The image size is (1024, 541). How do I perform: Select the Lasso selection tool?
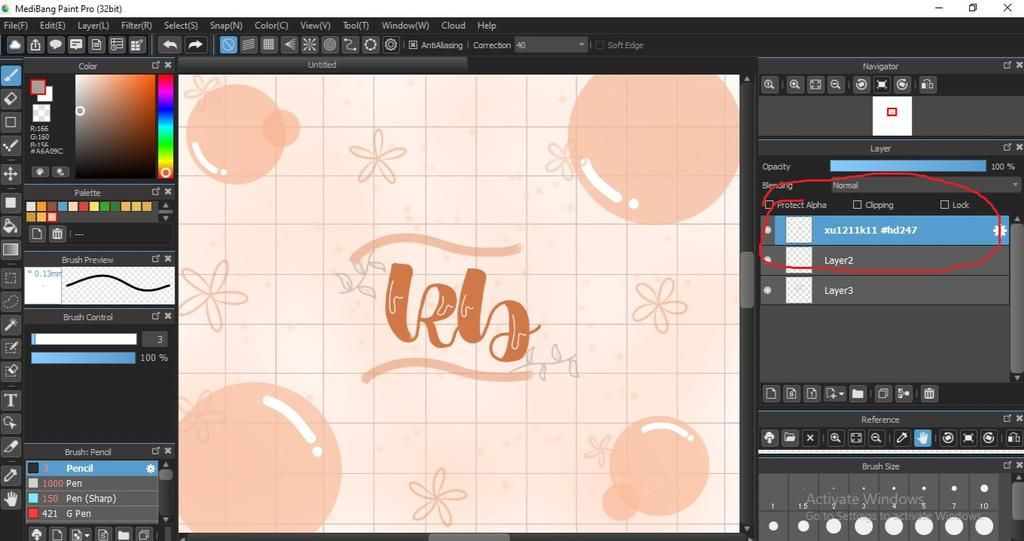pos(11,301)
